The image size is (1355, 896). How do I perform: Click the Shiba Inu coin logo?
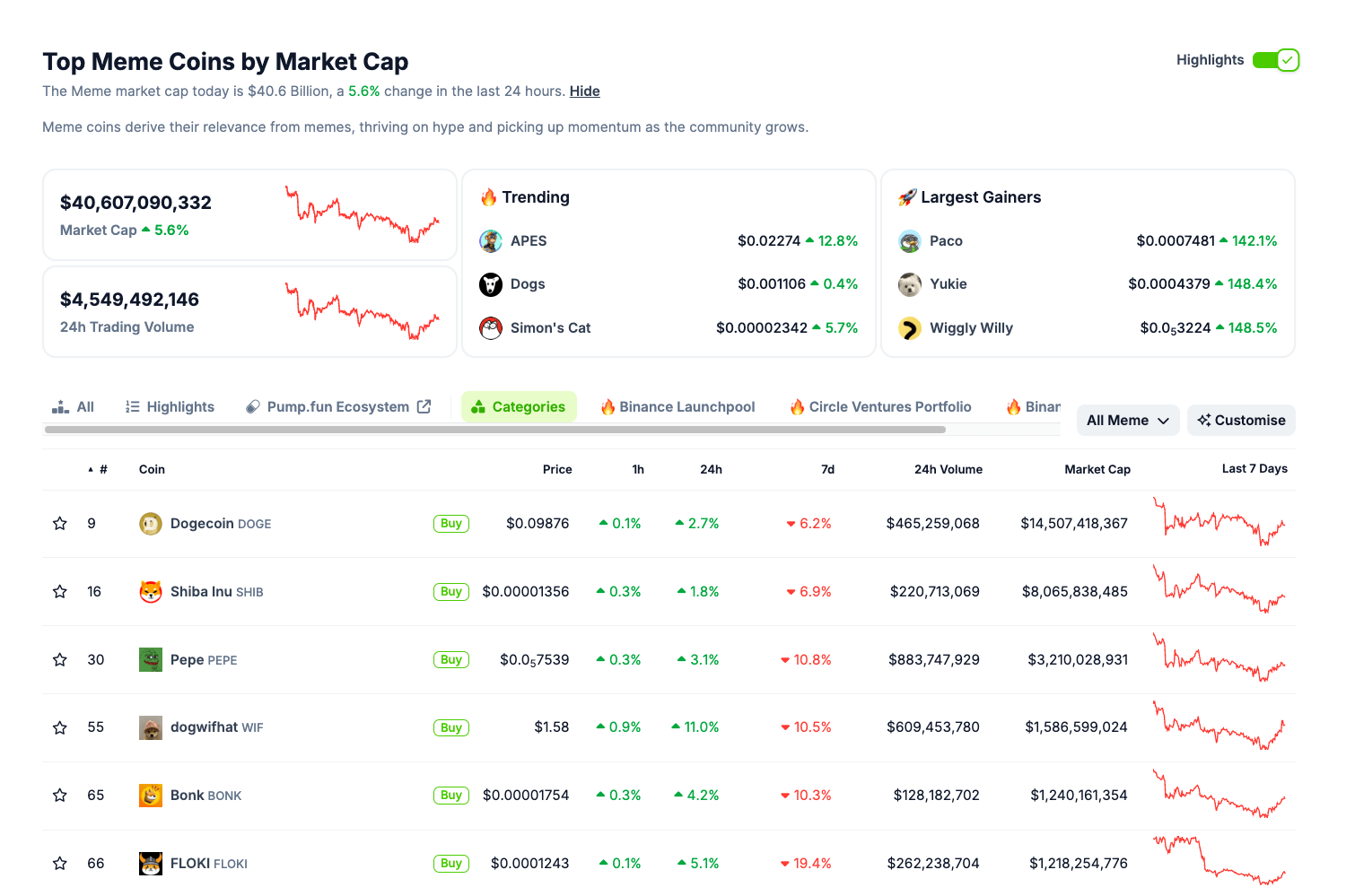coord(151,592)
